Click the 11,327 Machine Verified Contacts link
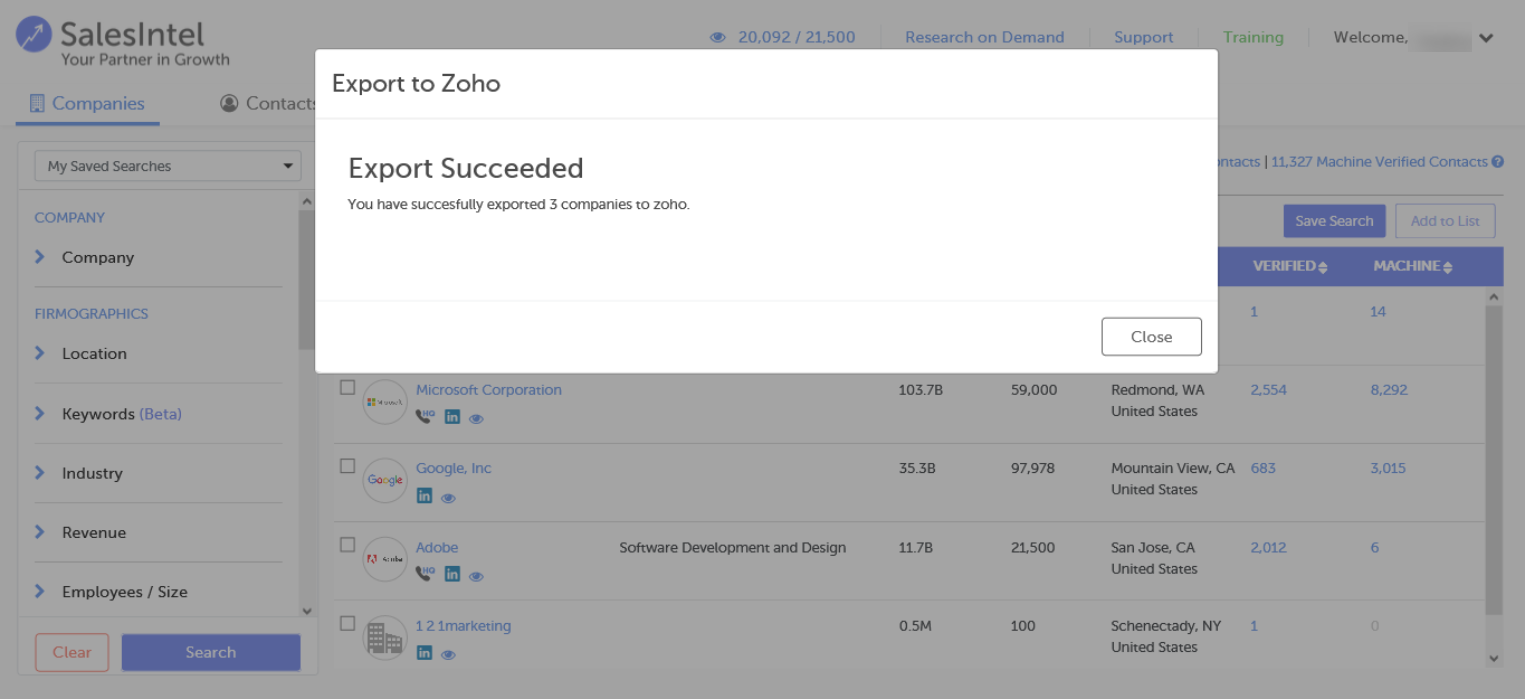1525x699 pixels. (1379, 162)
